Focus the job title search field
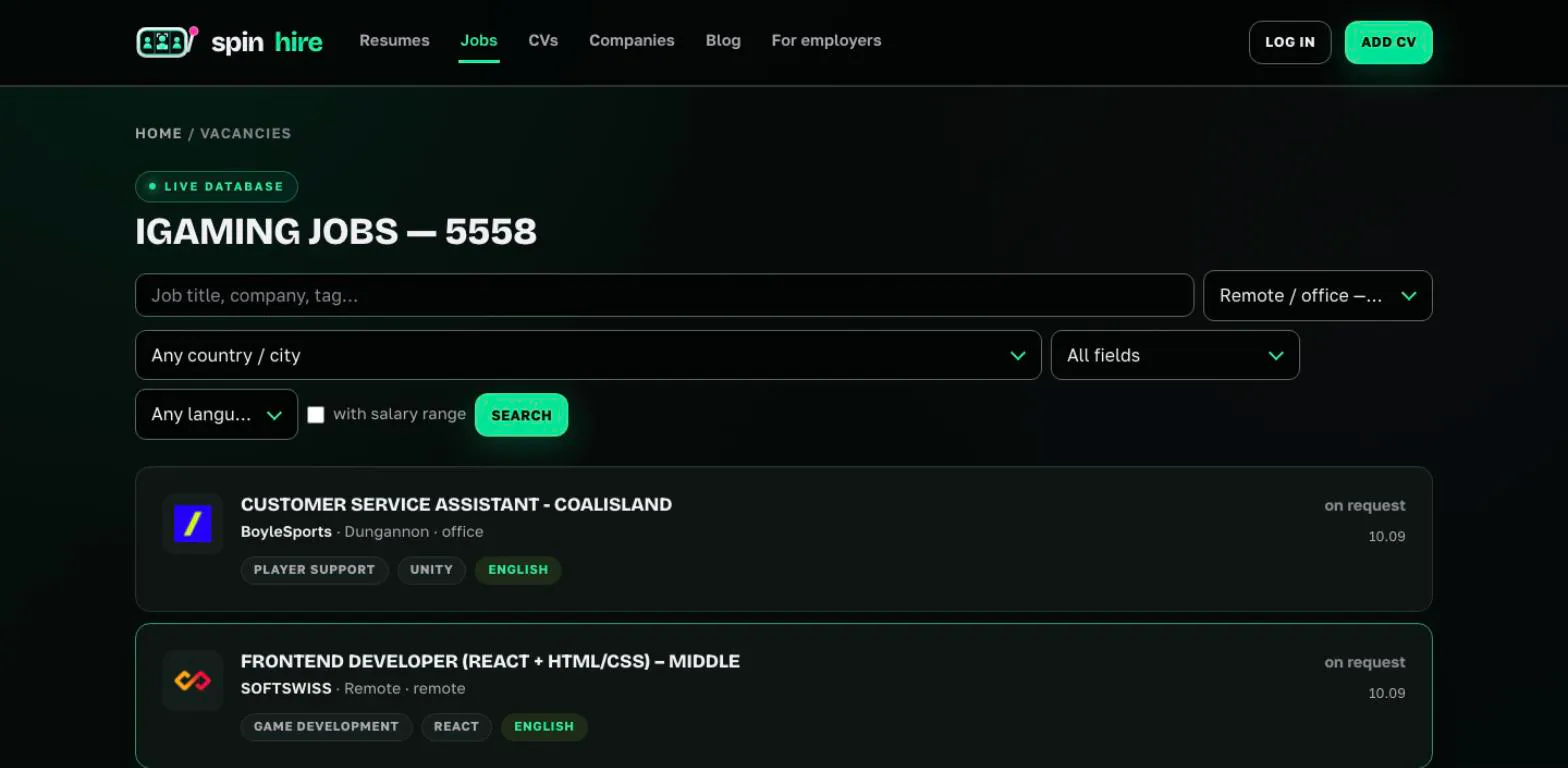The image size is (1568, 768). (665, 296)
